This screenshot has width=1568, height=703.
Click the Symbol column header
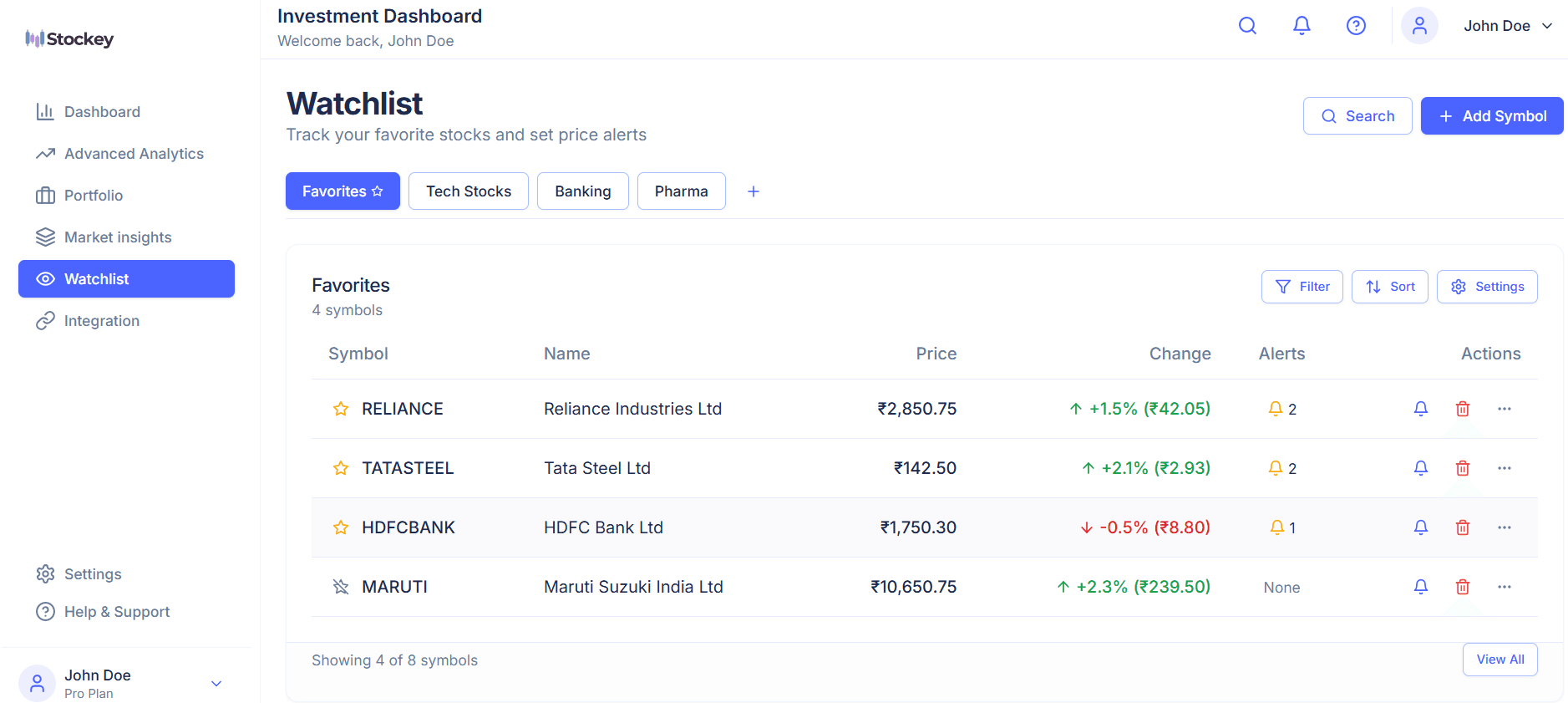358,354
